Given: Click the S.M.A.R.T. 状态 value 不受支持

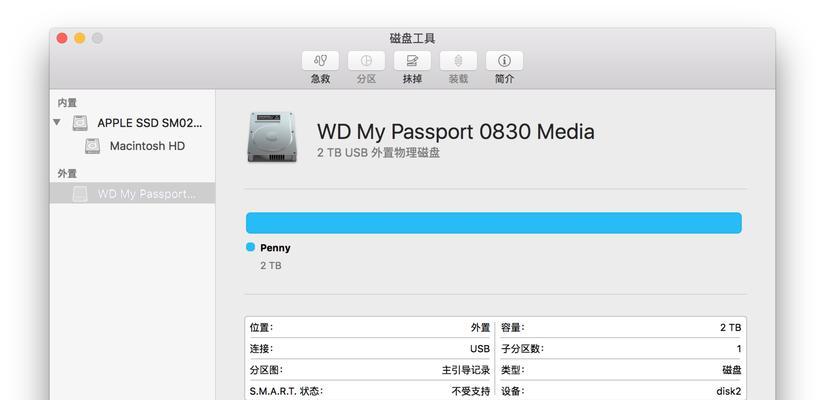Looking at the screenshot, I should pos(470,391).
